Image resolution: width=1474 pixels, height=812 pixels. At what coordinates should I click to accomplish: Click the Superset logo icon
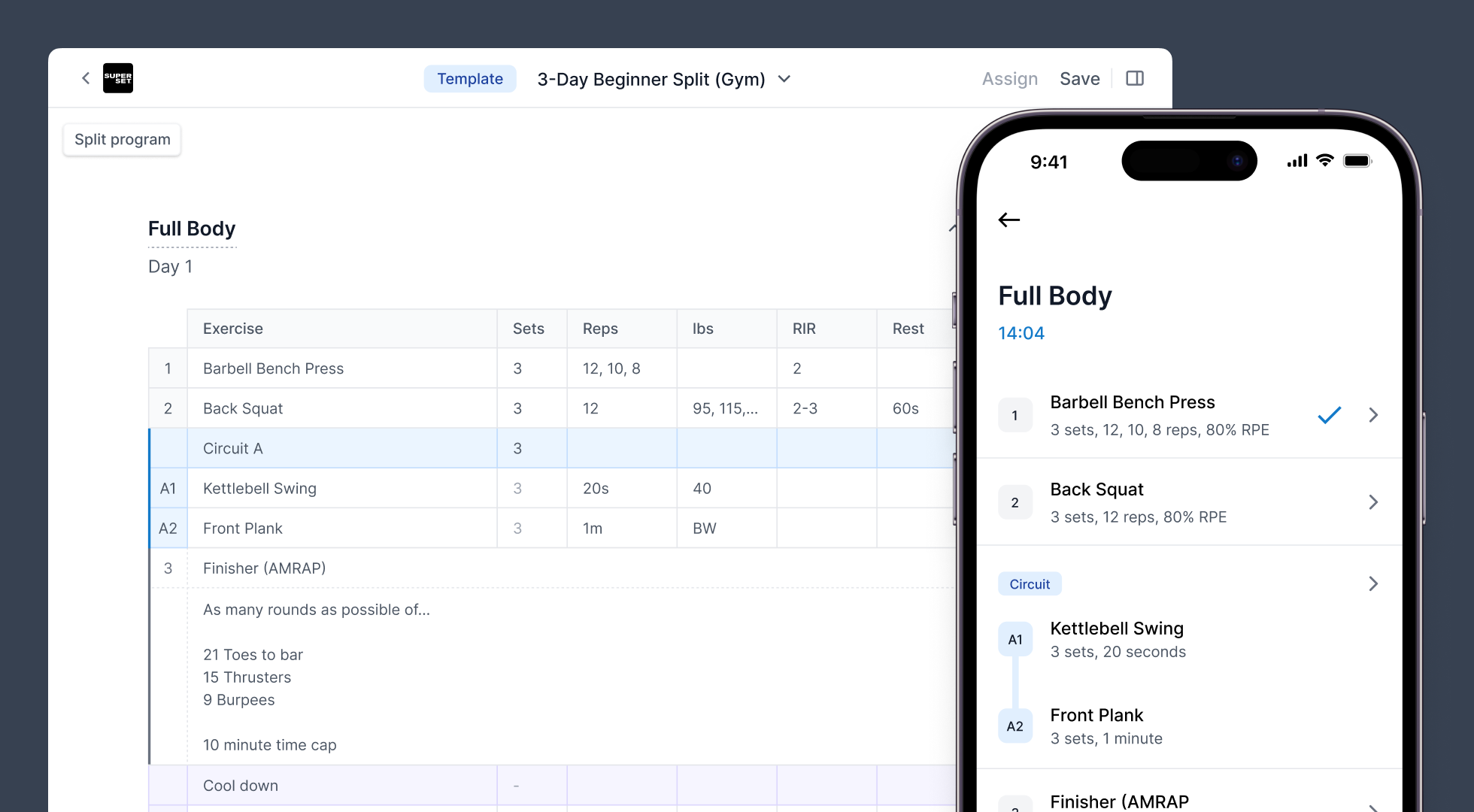[x=118, y=78]
